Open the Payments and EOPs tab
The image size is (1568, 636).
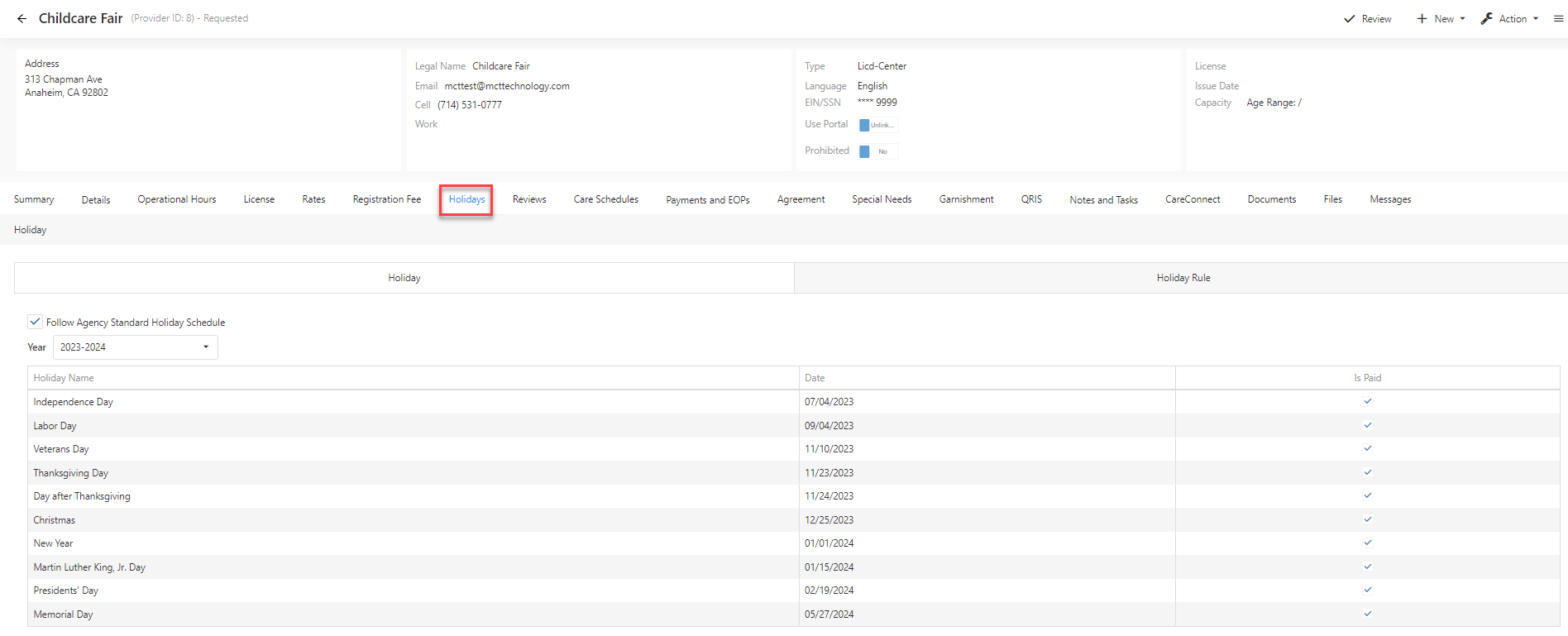[x=708, y=199]
